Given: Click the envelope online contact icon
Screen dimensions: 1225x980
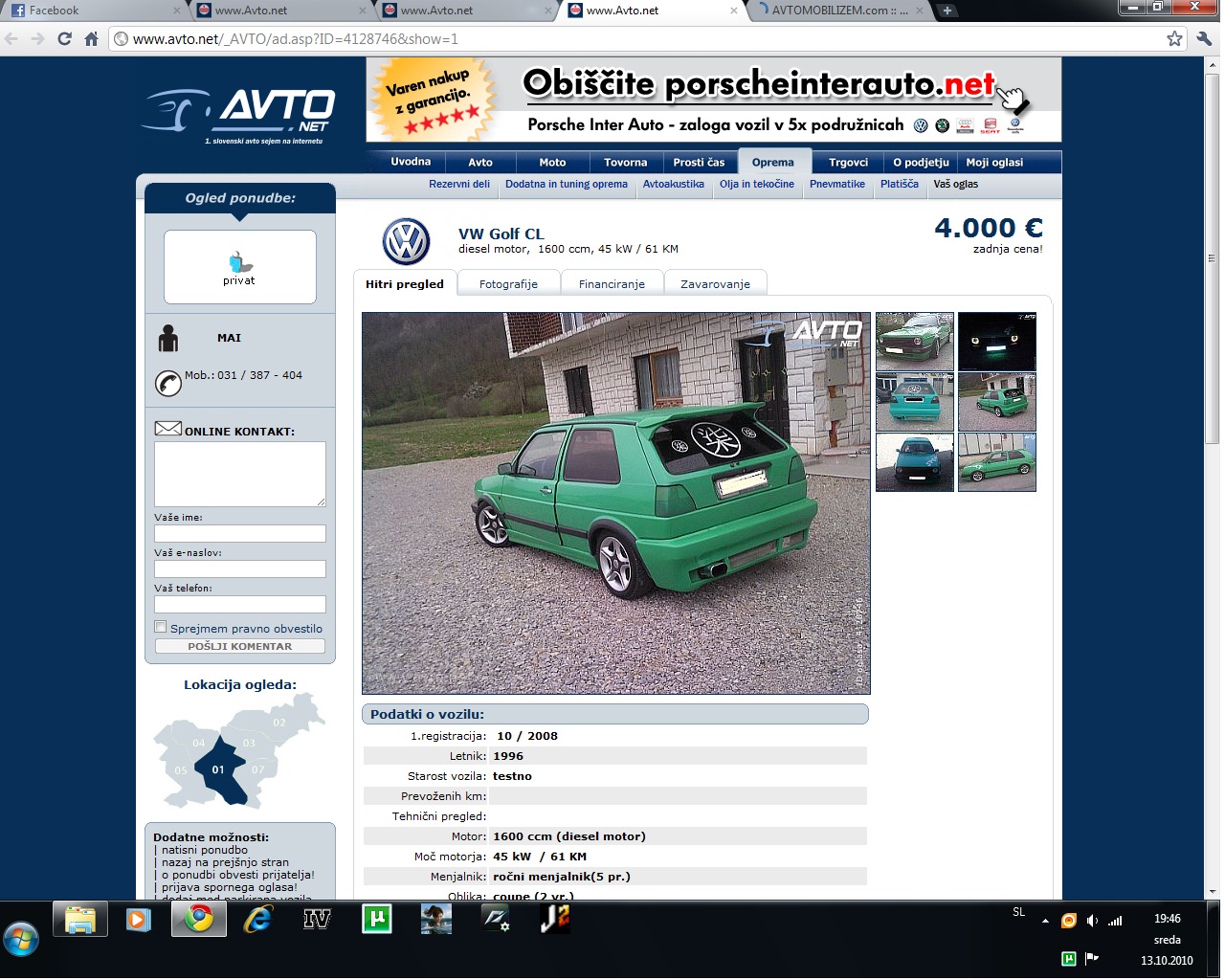Looking at the screenshot, I should tap(168, 429).
